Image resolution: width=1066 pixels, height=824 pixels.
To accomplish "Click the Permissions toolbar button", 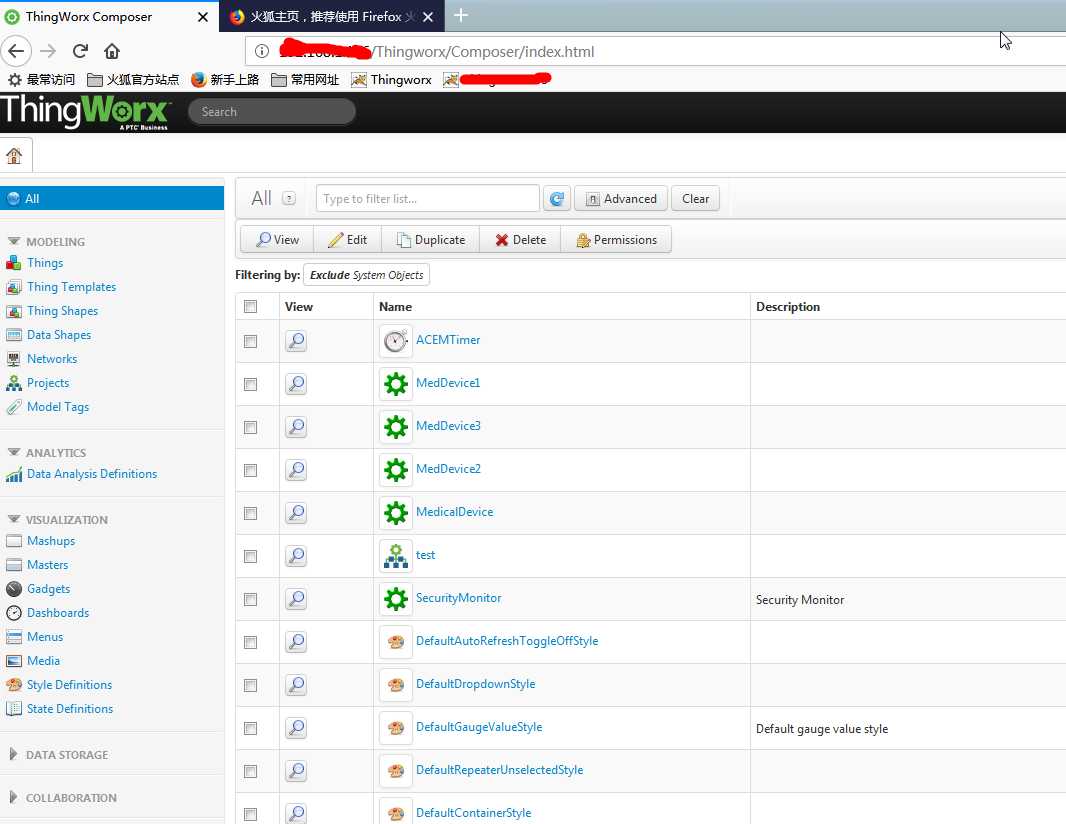I will (616, 240).
